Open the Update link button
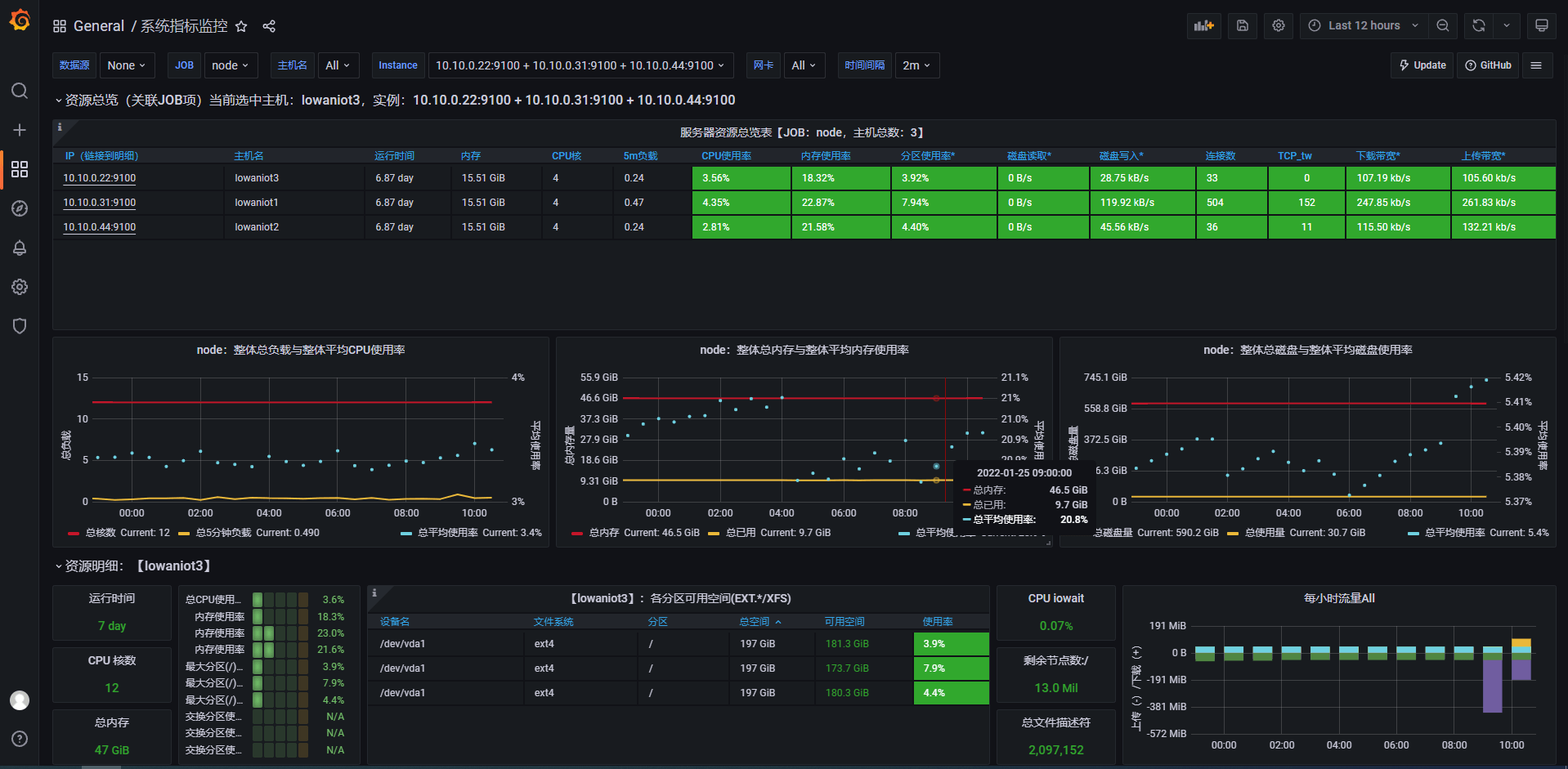This screenshot has width=1568, height=769. (1422, 65)
